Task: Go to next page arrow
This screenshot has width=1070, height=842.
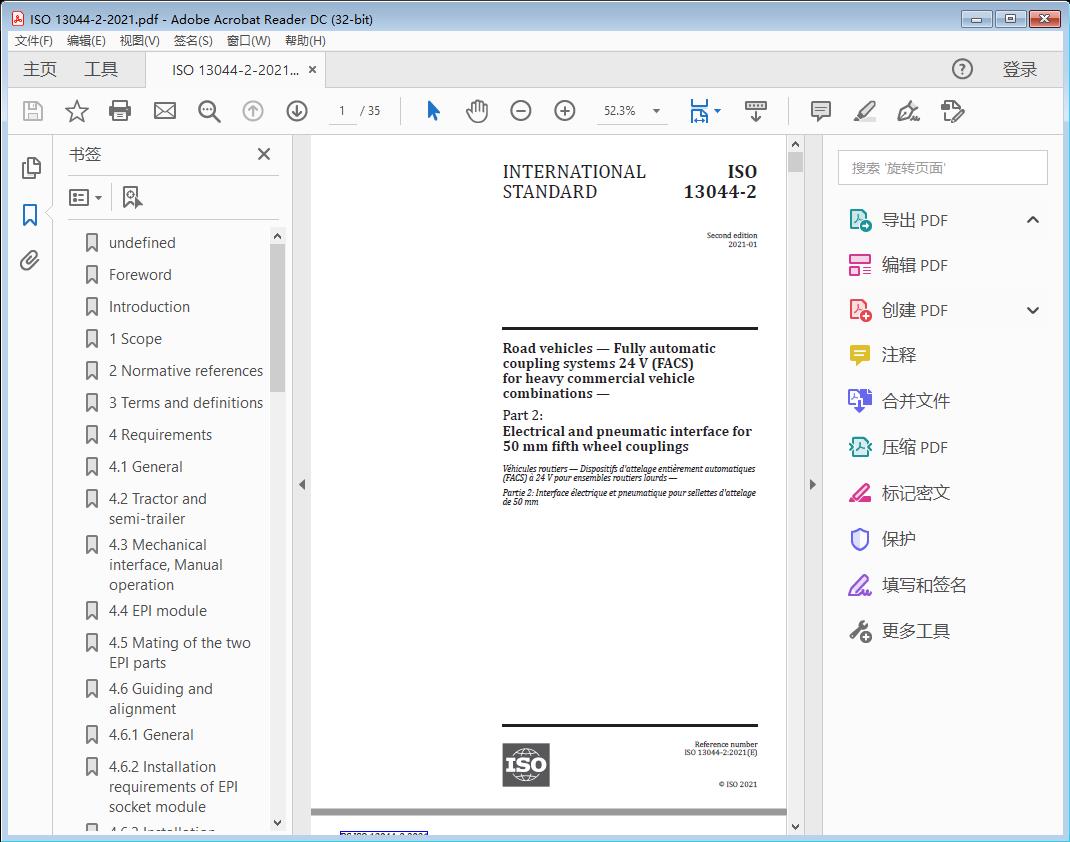Action: (297, 111)
